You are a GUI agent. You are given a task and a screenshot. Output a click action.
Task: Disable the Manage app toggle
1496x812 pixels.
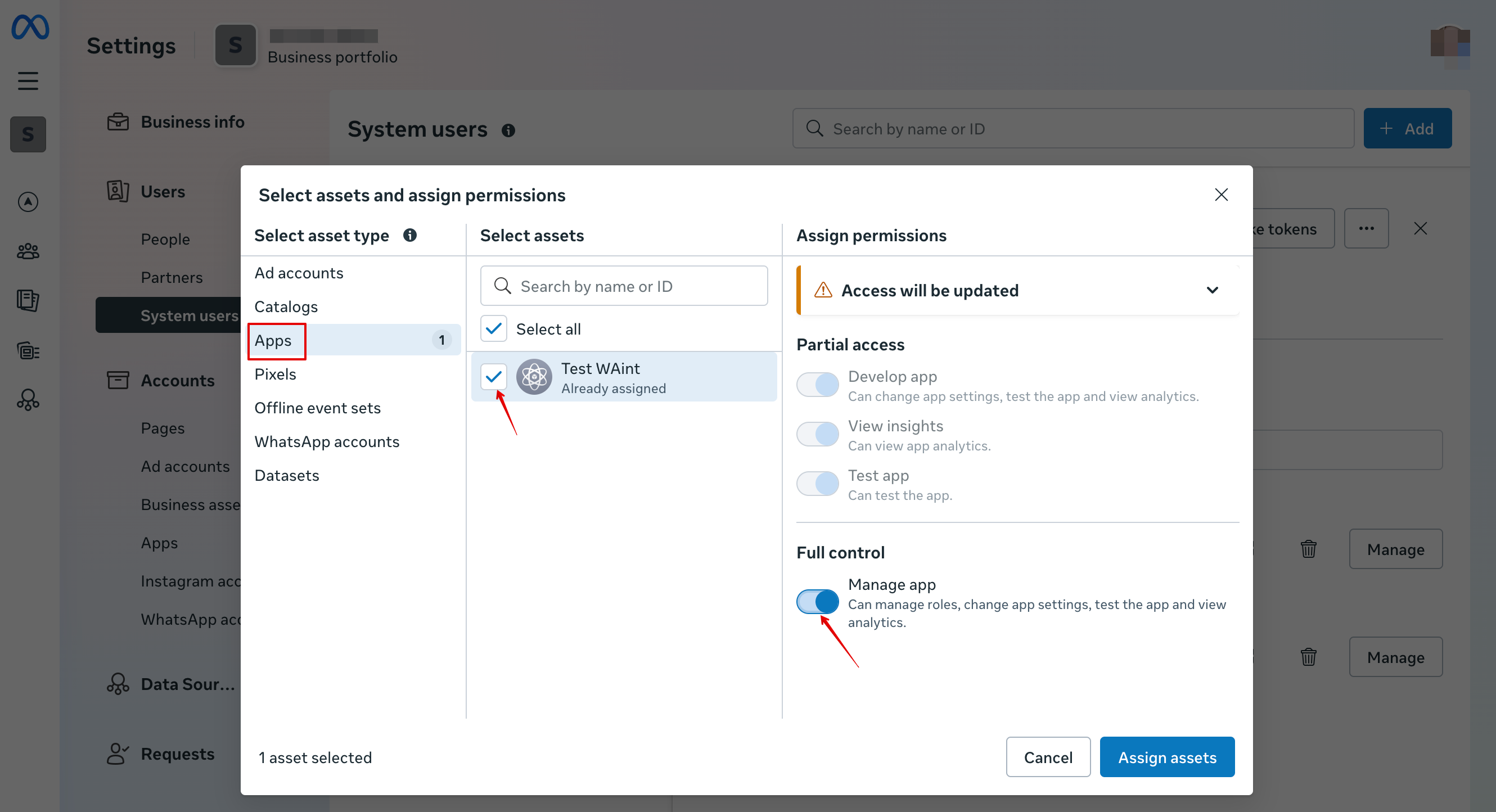tap(817, 602)
